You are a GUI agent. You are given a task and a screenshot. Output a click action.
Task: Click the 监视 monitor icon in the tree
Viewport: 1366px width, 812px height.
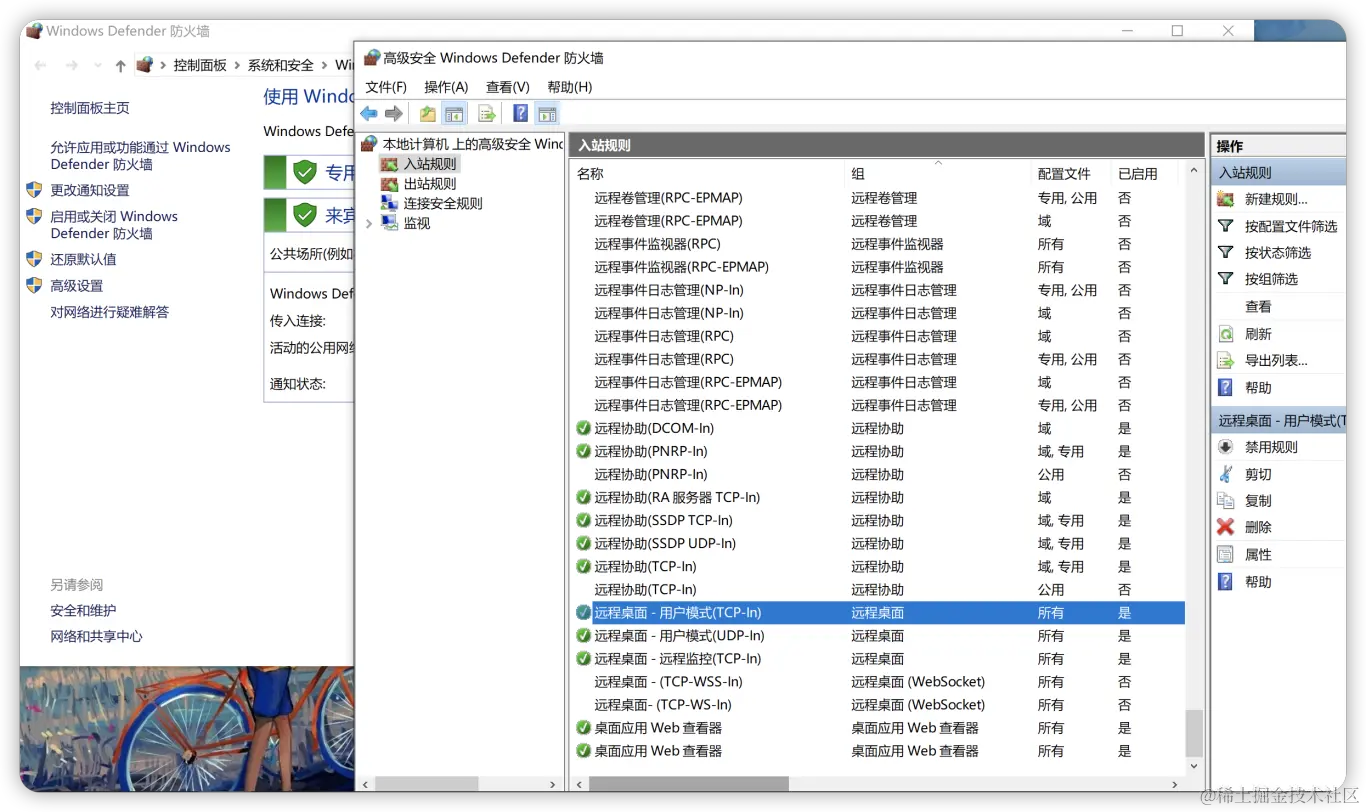click(x=389, y=223)
